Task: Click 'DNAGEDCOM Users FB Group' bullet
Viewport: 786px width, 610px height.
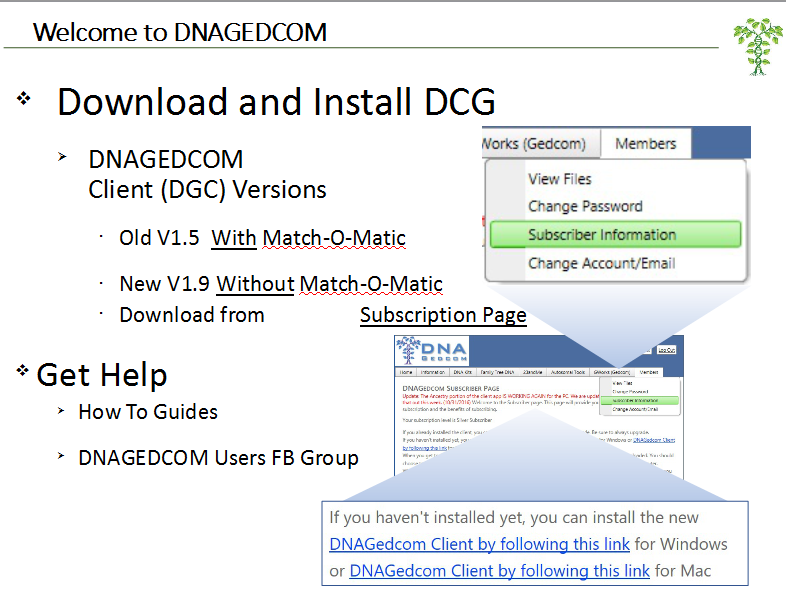Action: click(218, 458)
